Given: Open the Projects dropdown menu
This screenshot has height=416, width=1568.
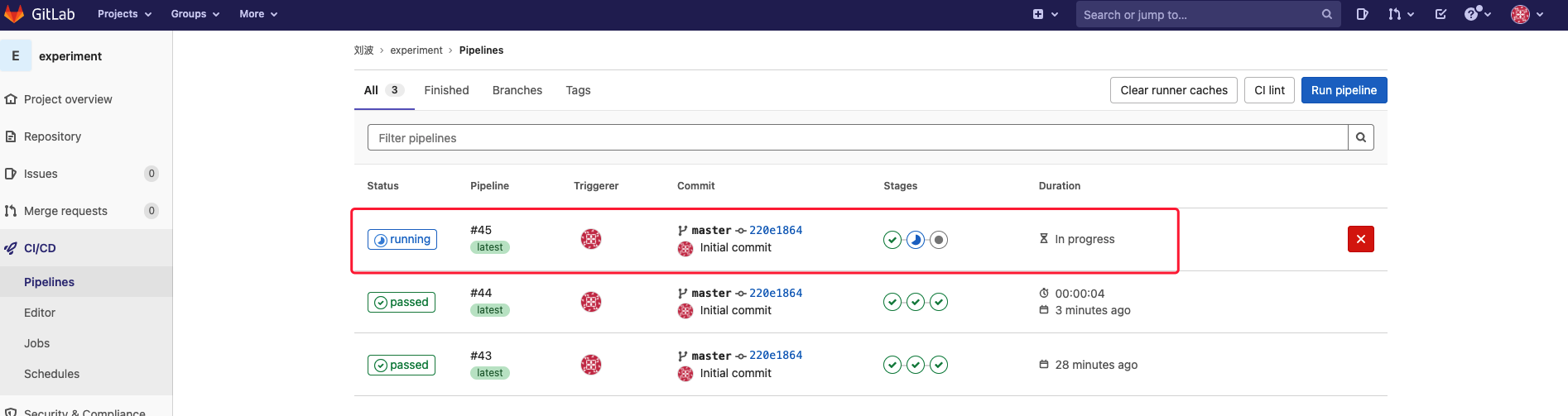Looking at the screenshot, I should point(124,14).
